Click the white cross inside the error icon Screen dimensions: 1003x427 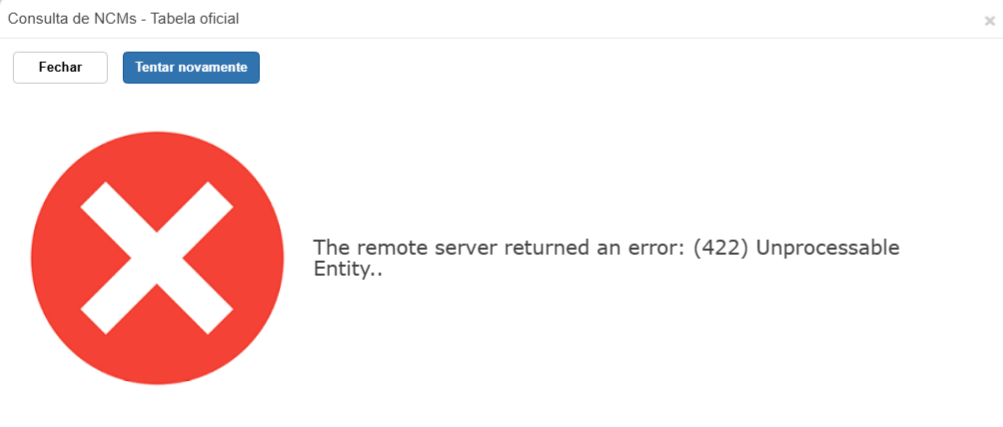coord(157,258)
